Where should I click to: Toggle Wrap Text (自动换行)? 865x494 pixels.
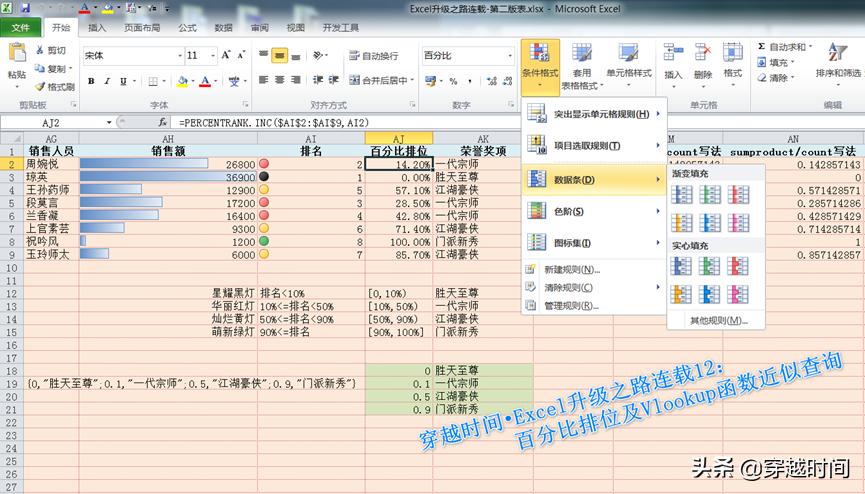[x=373, y=56]
